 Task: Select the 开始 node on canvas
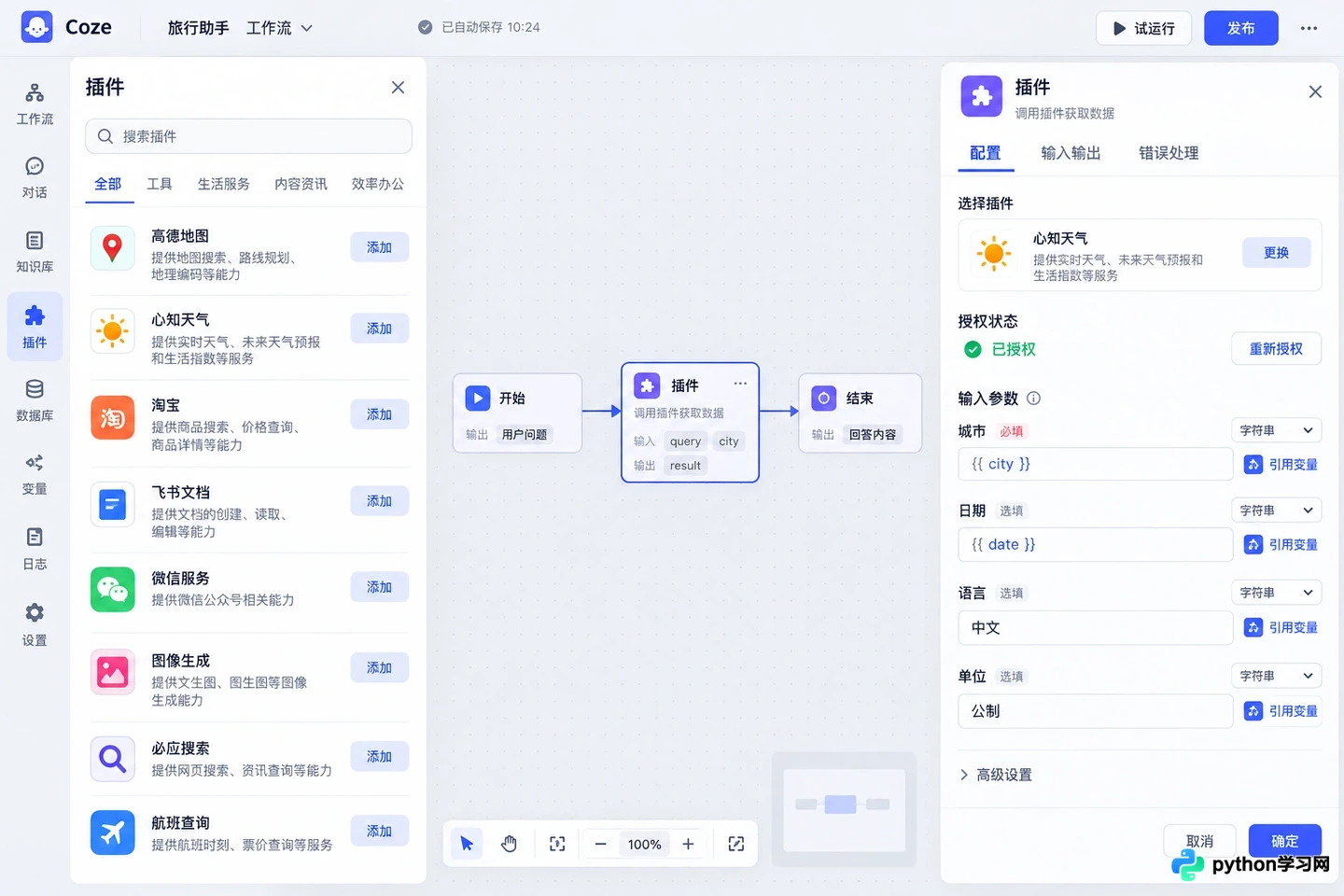point(517,413)
